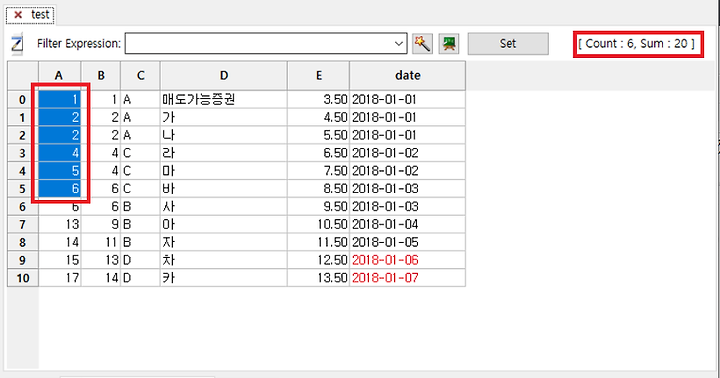720x378 pixels.
Task: Select row header 1
Action: coord(23,118)
